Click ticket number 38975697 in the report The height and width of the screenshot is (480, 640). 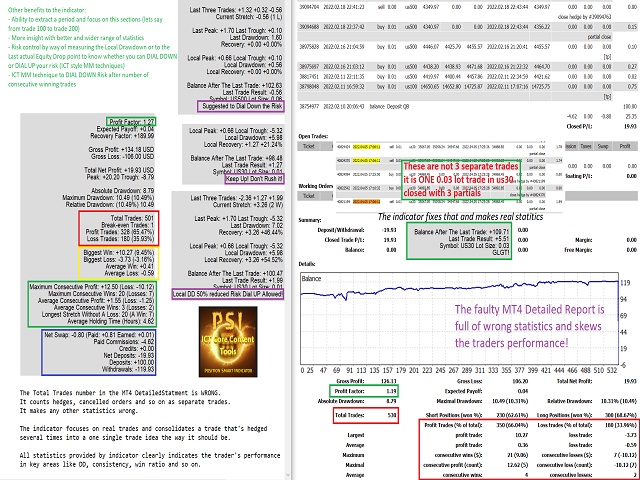309,66
